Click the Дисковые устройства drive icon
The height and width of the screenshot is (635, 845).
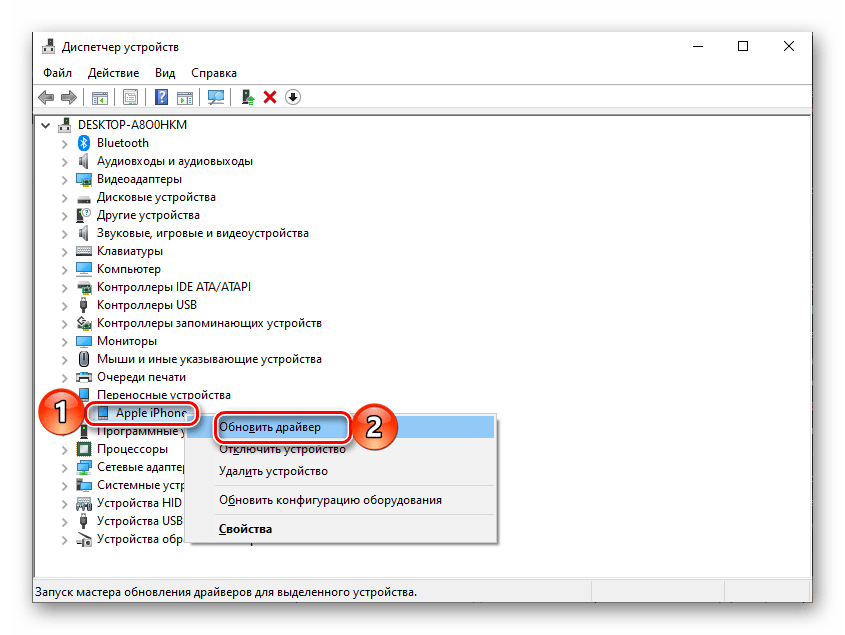pos(84,198)
